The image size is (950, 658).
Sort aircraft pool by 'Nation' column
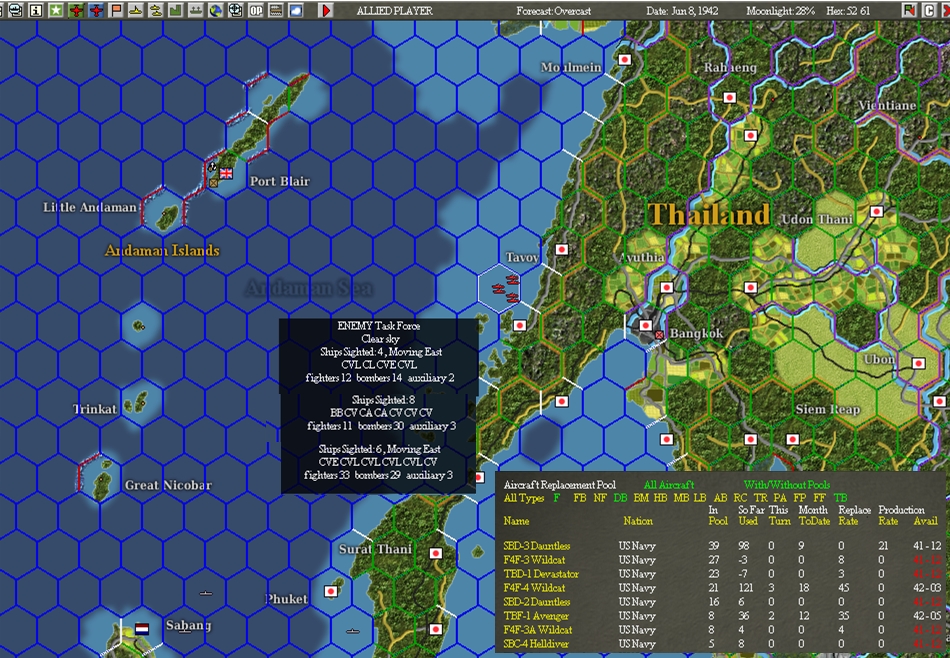pos(638,521)
